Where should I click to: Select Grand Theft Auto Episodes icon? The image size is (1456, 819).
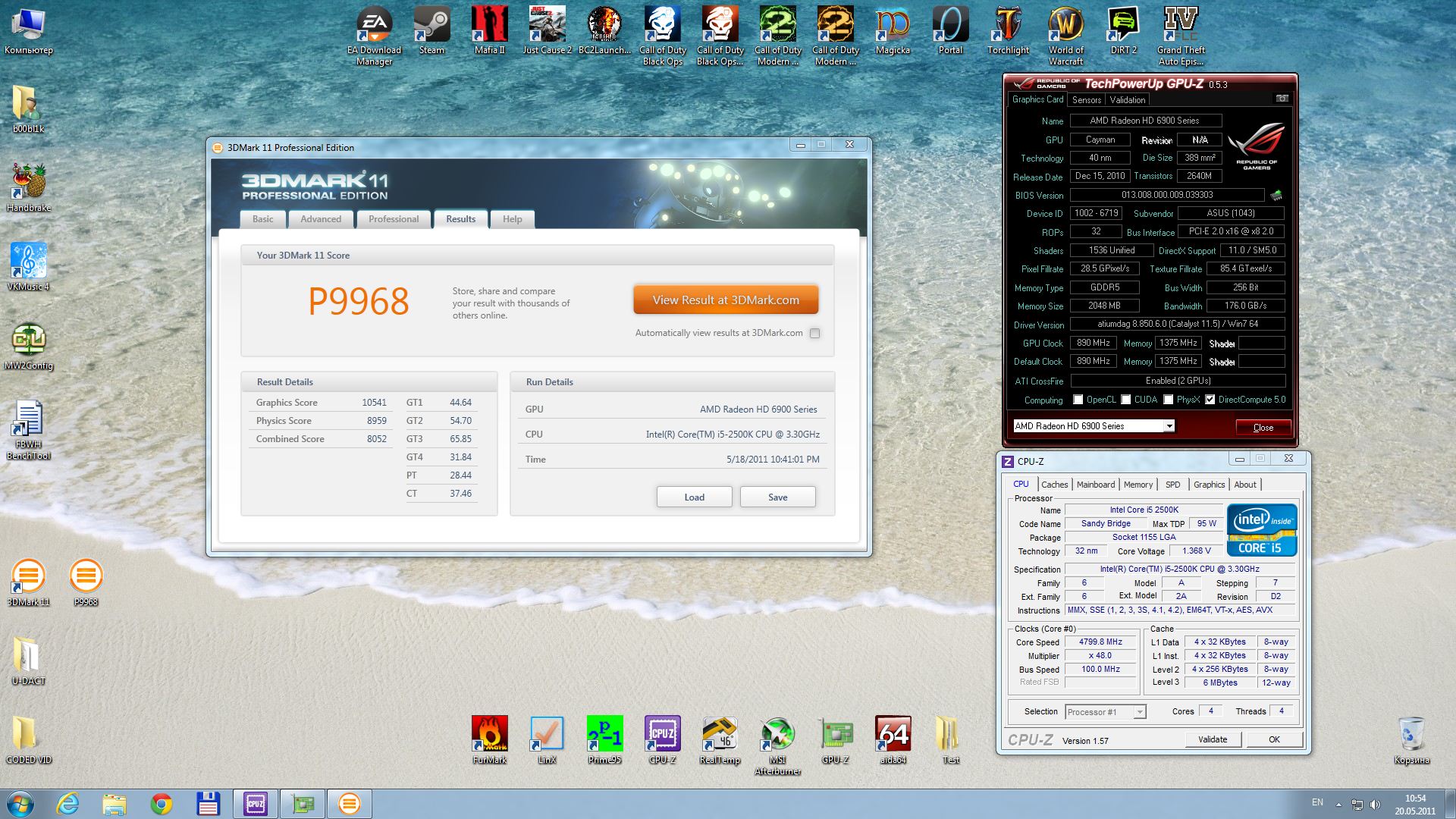pos(1181,36)
